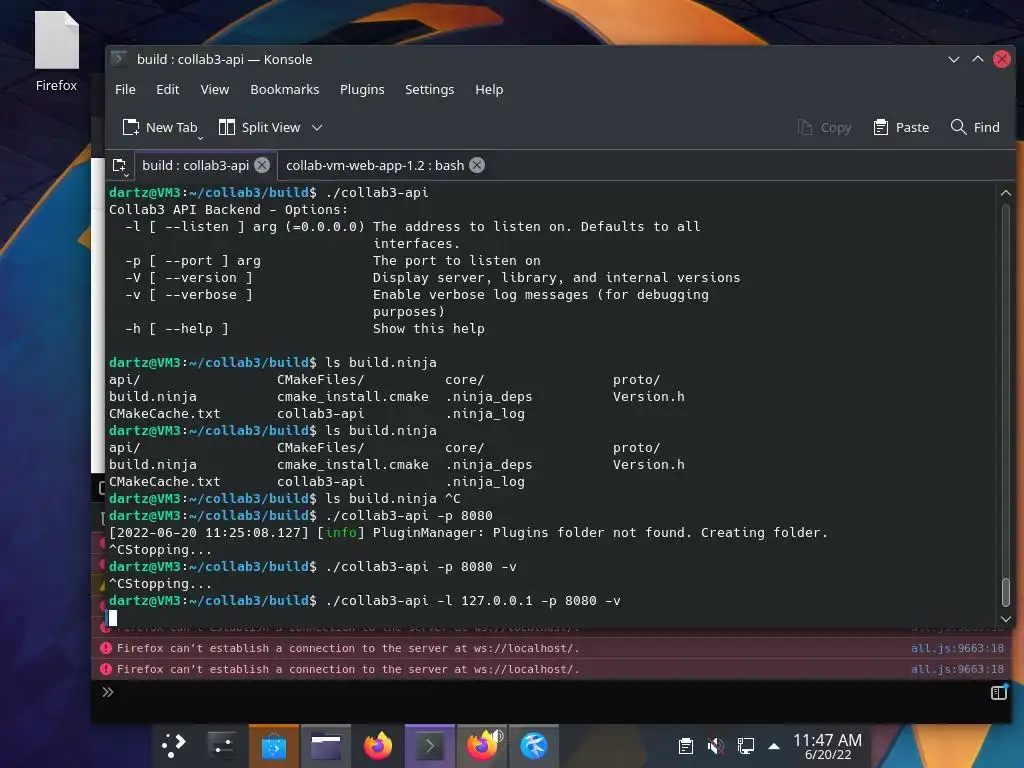Click the Collab3 API Backend - Options: line
The image size is (1024, 768).
coord(229,210)
